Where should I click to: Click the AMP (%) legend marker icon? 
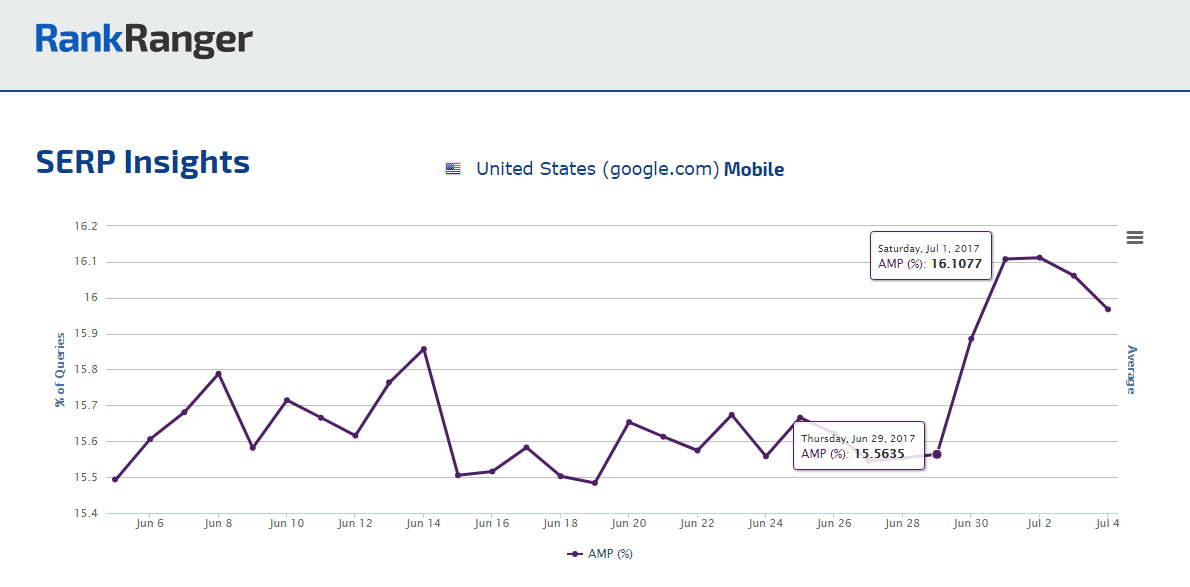pyautogui.click(x=575, y=553)
